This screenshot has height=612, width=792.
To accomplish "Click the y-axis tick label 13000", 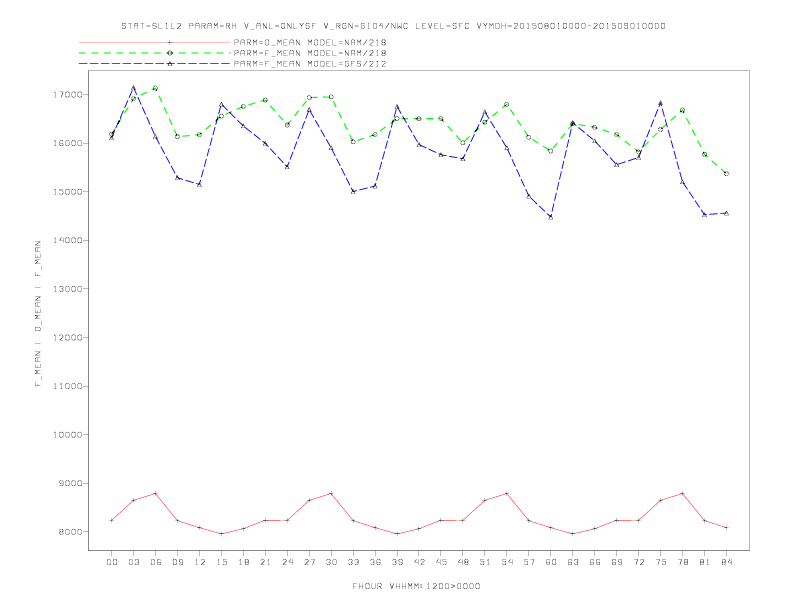I will [67, 289].
